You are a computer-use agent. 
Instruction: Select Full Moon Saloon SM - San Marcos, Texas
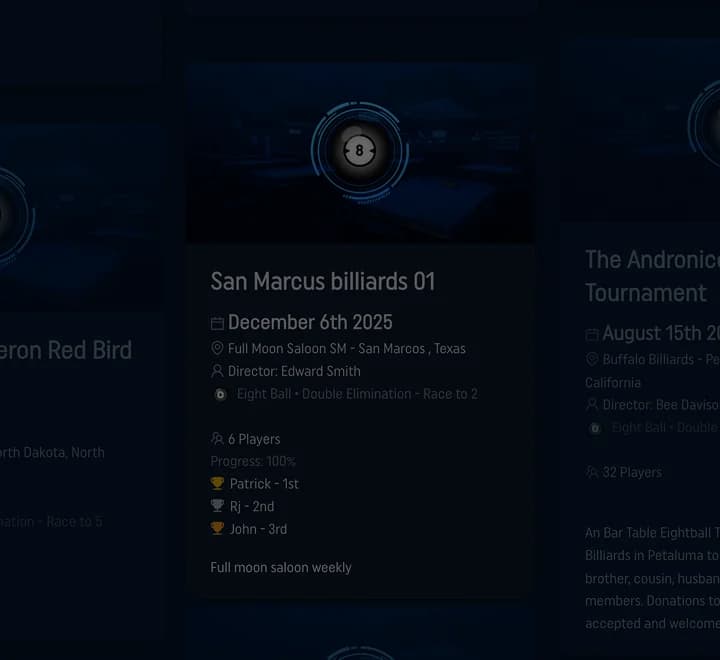point(347,349)
